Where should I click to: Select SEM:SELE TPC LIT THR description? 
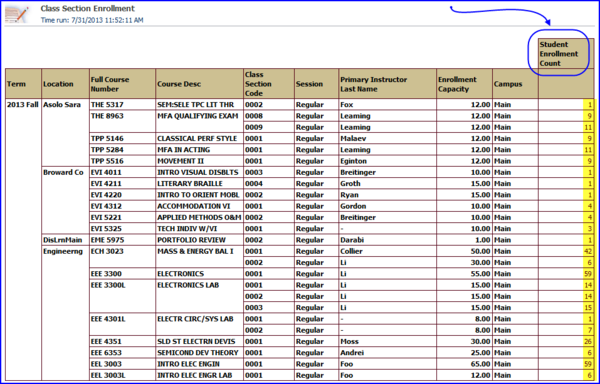(x=195, y=105)
